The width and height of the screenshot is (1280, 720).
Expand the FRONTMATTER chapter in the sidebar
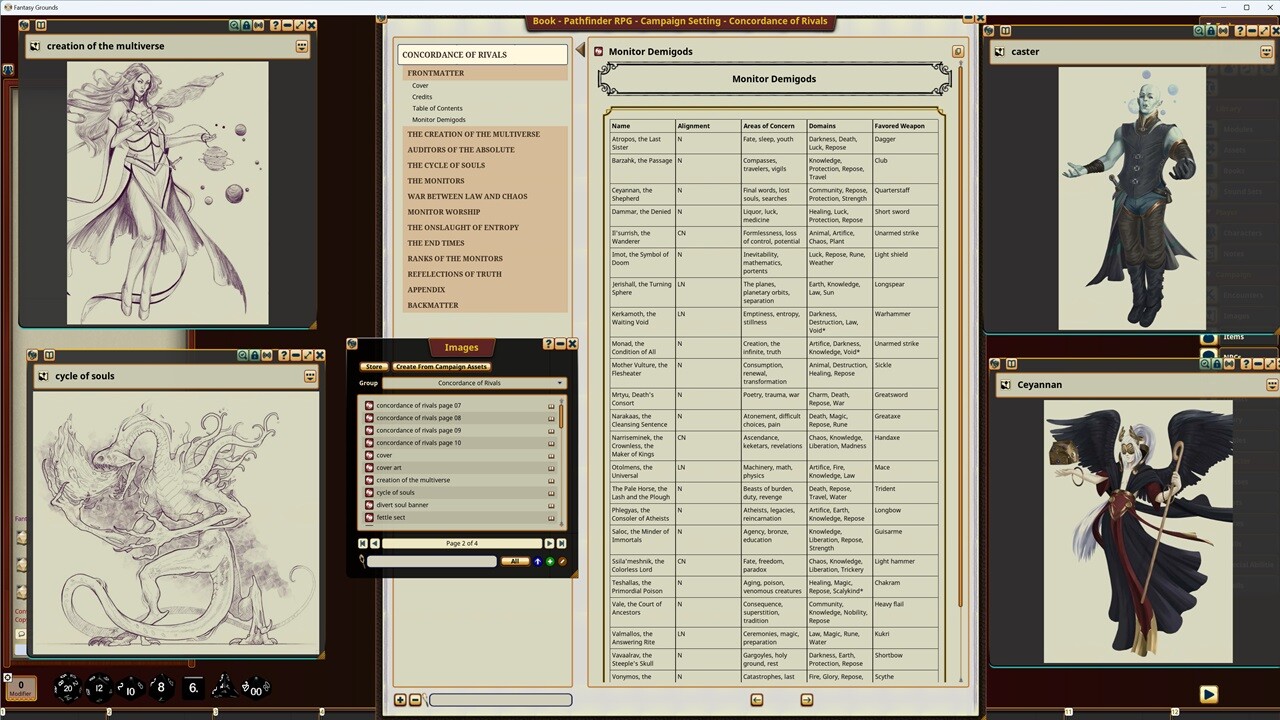click(435, 72)
